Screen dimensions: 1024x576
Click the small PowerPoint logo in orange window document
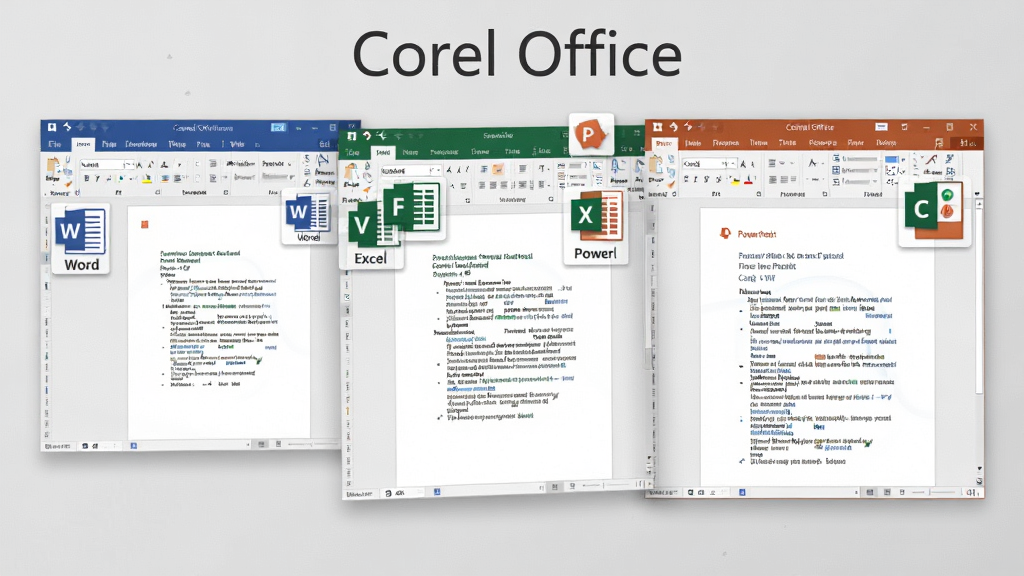[x=725, y=233]
